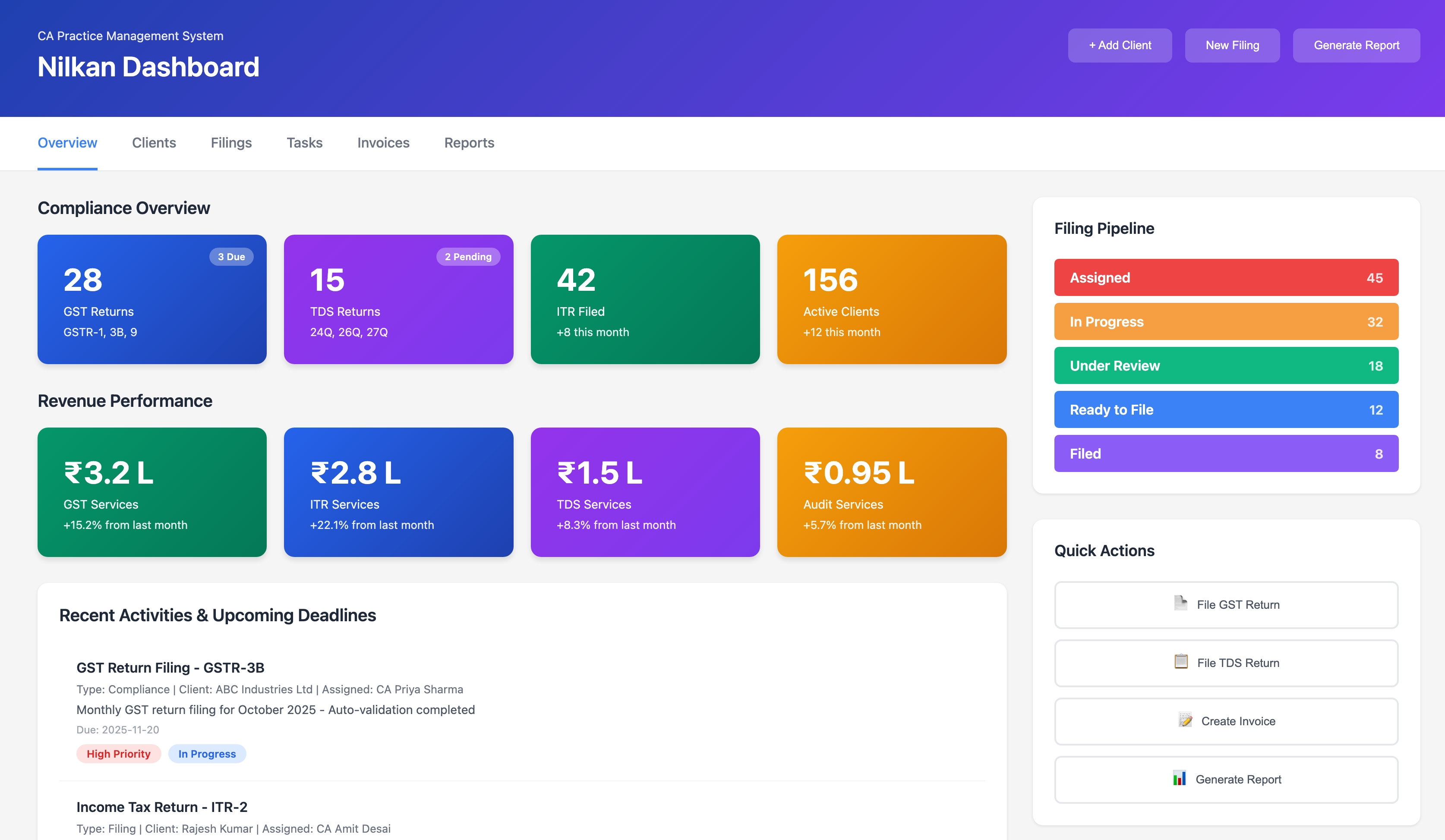
Task: Click the '2 Pending' badge on TDS Returns
Action: pos(468,257)
